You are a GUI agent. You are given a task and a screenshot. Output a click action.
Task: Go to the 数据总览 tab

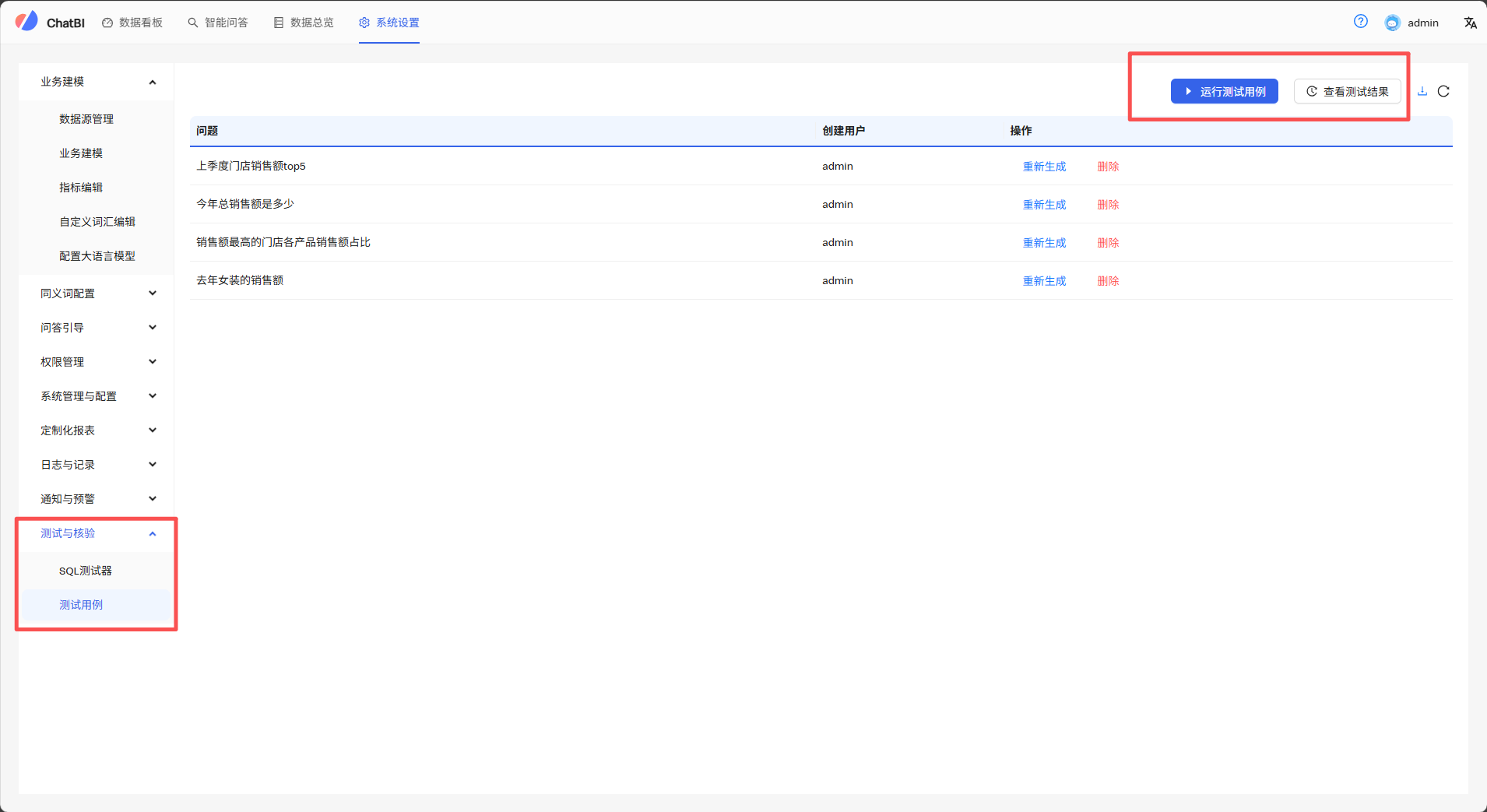(304, 23)
